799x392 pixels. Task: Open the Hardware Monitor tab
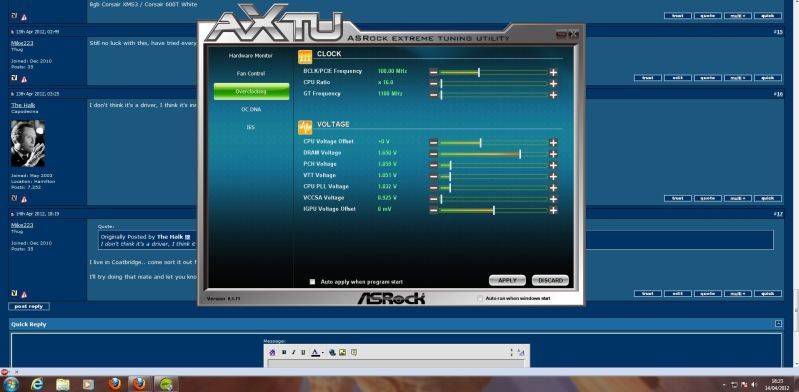tap(251, 56)
